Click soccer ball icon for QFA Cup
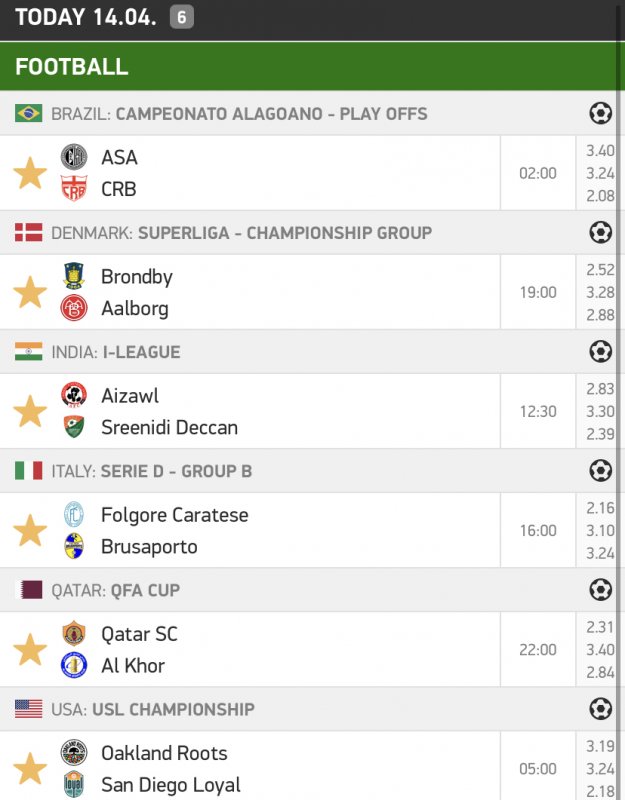Viewport: 625px width, 800px height. (600, 589)
